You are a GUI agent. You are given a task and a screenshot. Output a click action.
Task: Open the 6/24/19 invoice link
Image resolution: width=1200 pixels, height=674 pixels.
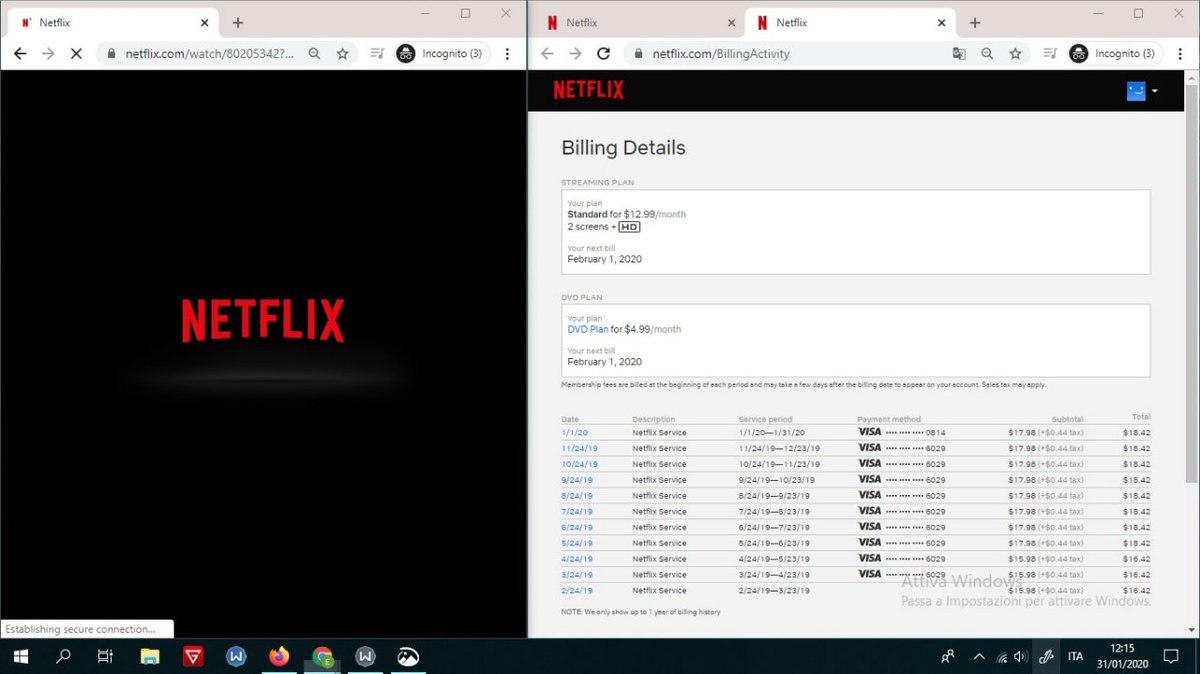coord(577,527)
